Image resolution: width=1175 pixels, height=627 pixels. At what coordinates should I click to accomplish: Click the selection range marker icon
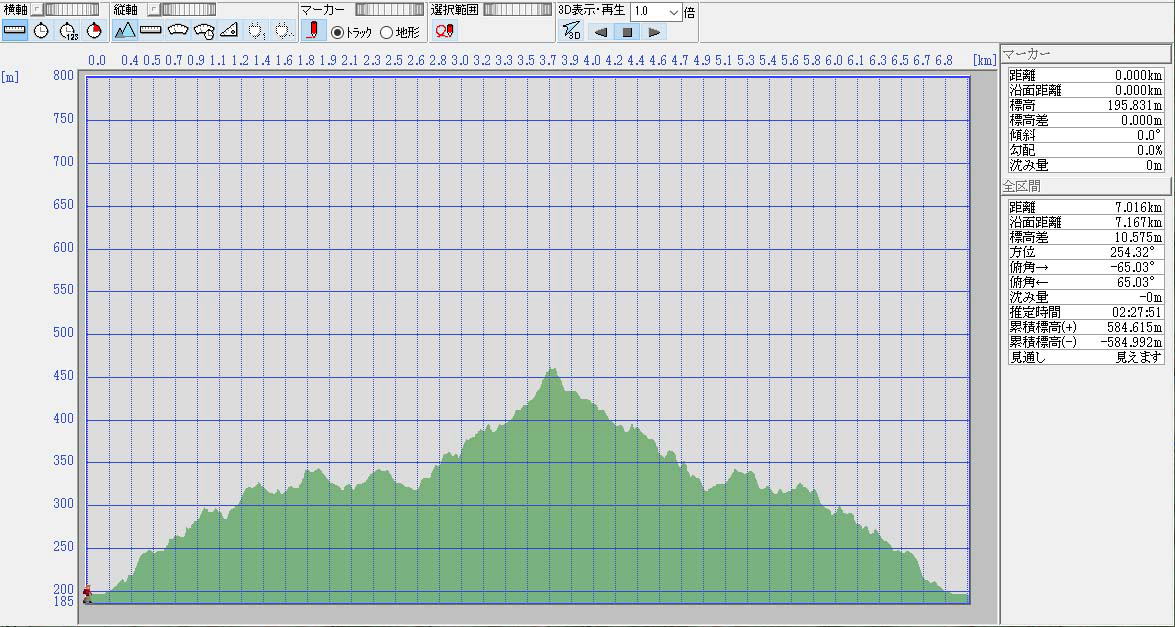tap(444, 30)
